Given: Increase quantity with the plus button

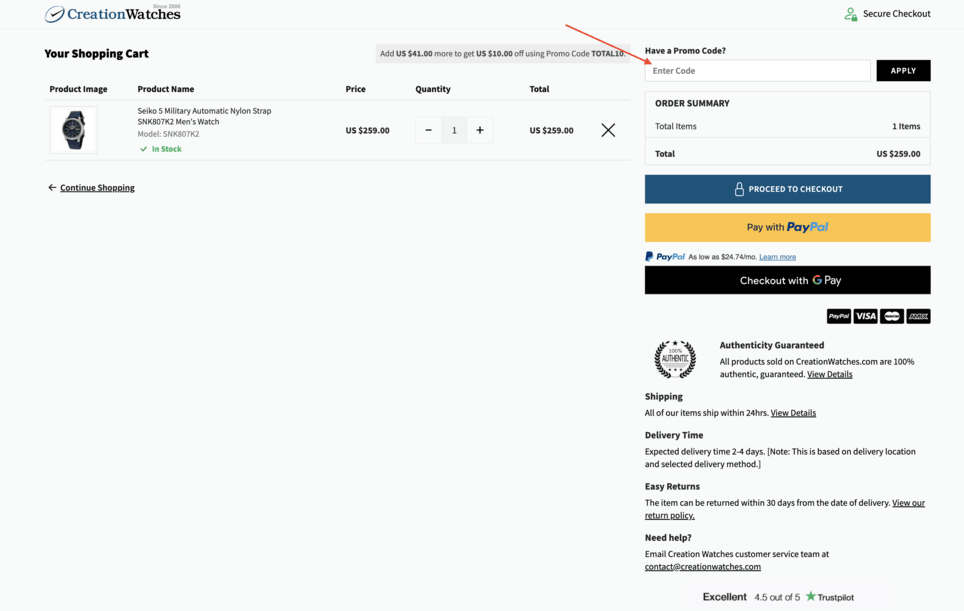Looking at the screenshot, I should click(x=480, y=130).
